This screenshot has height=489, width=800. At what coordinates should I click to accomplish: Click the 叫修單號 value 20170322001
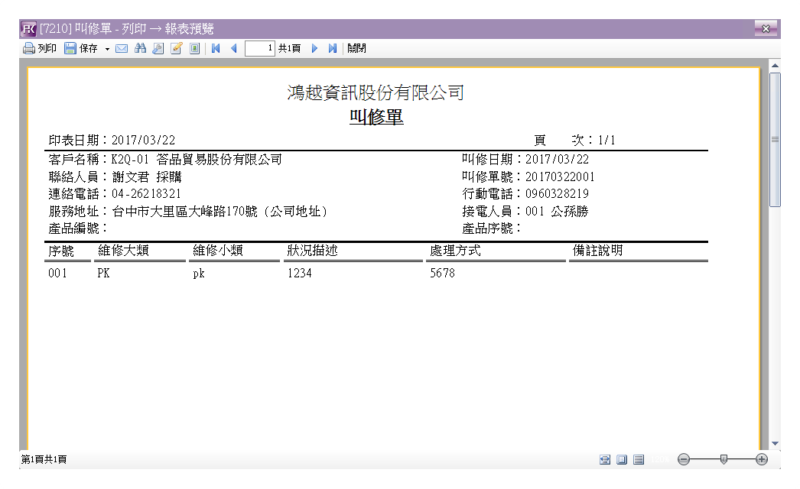click(560, 177)
